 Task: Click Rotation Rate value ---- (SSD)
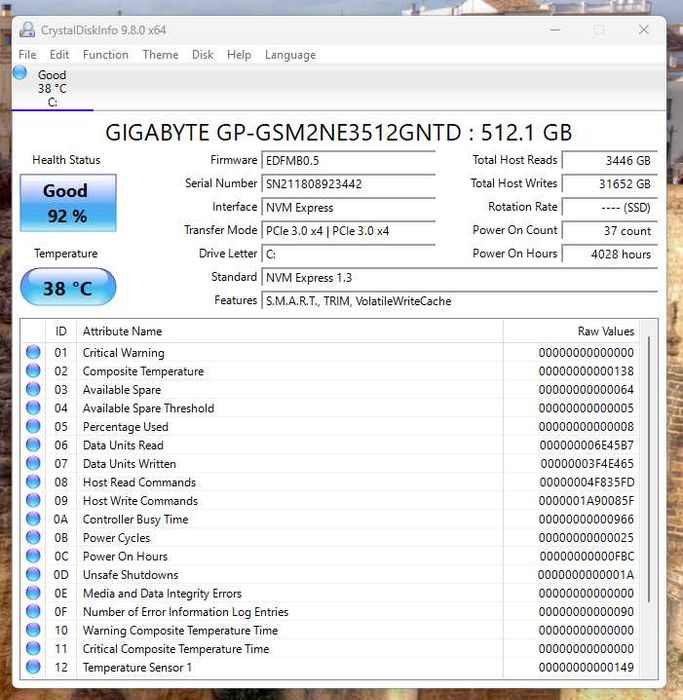pyautogui.click(x=609, y=208)
